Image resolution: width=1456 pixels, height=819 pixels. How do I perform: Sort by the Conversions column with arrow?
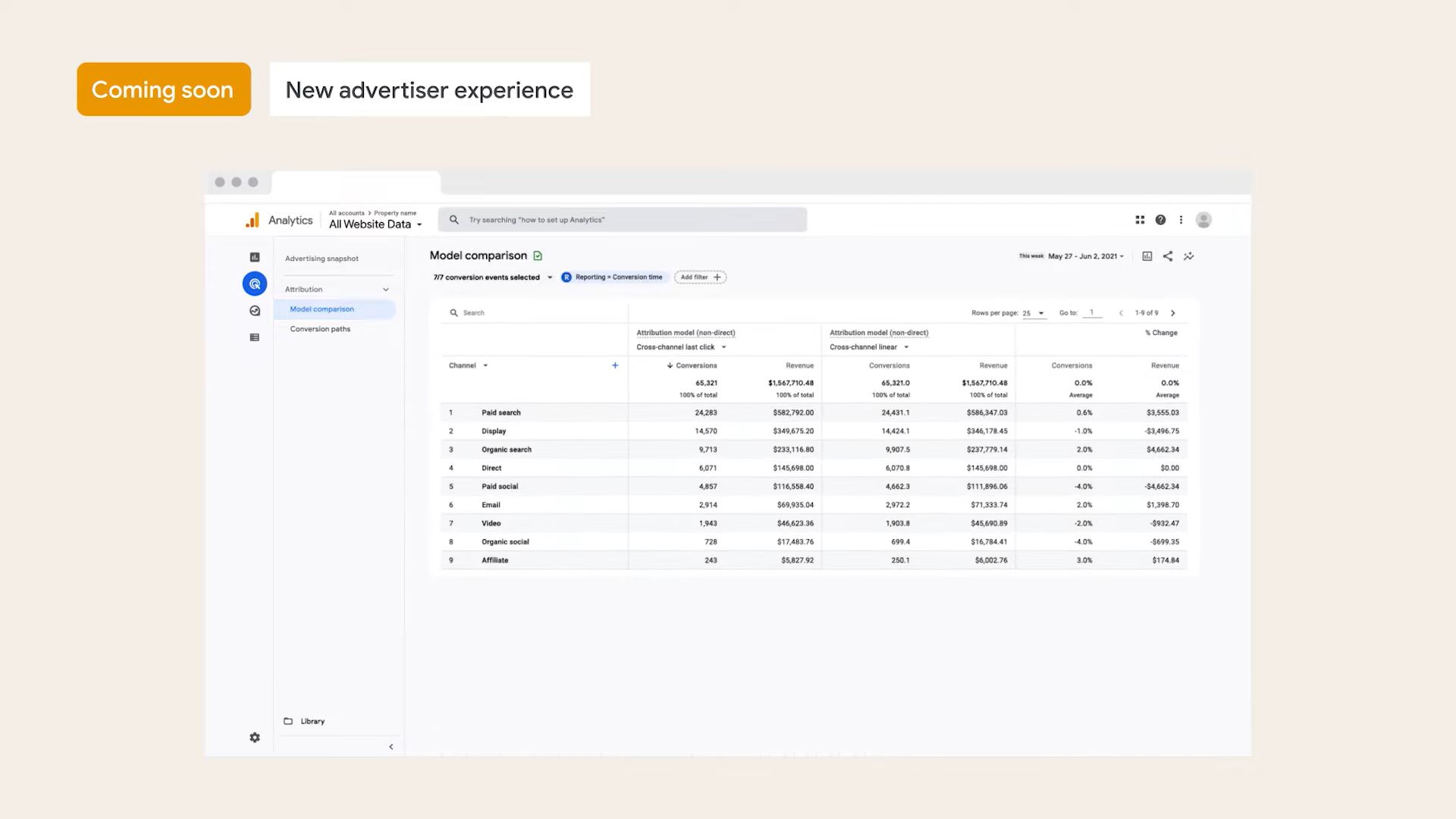[692, 366]
